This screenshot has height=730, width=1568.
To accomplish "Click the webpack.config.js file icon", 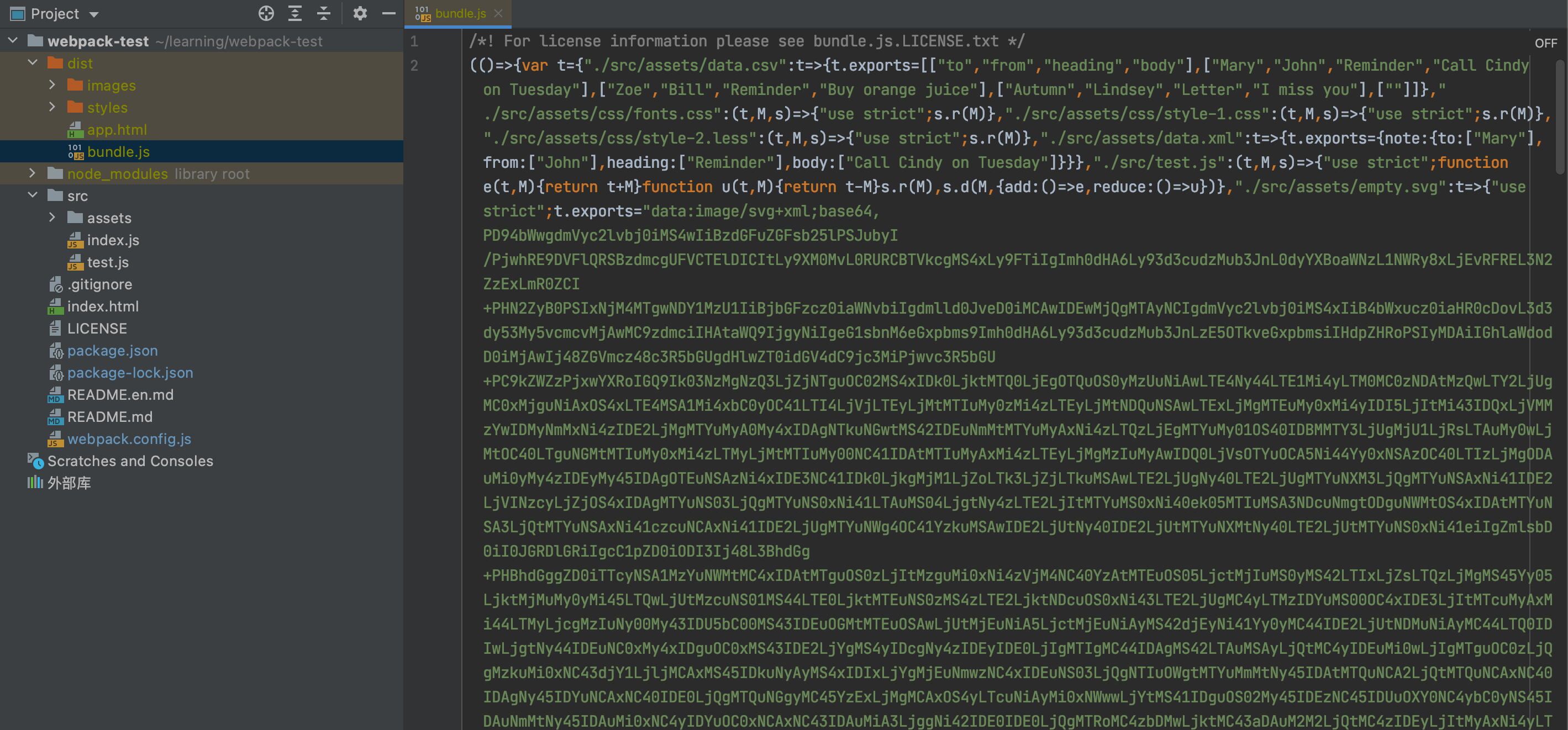I will tap(55, 438).
